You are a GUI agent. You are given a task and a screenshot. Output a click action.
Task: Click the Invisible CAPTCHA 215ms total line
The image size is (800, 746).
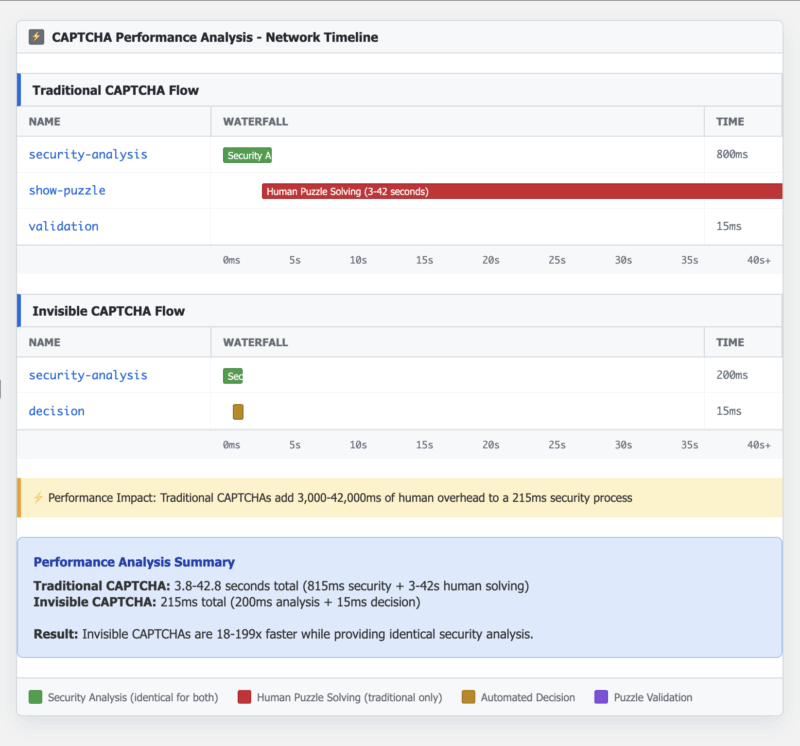(x=227, y=602)
